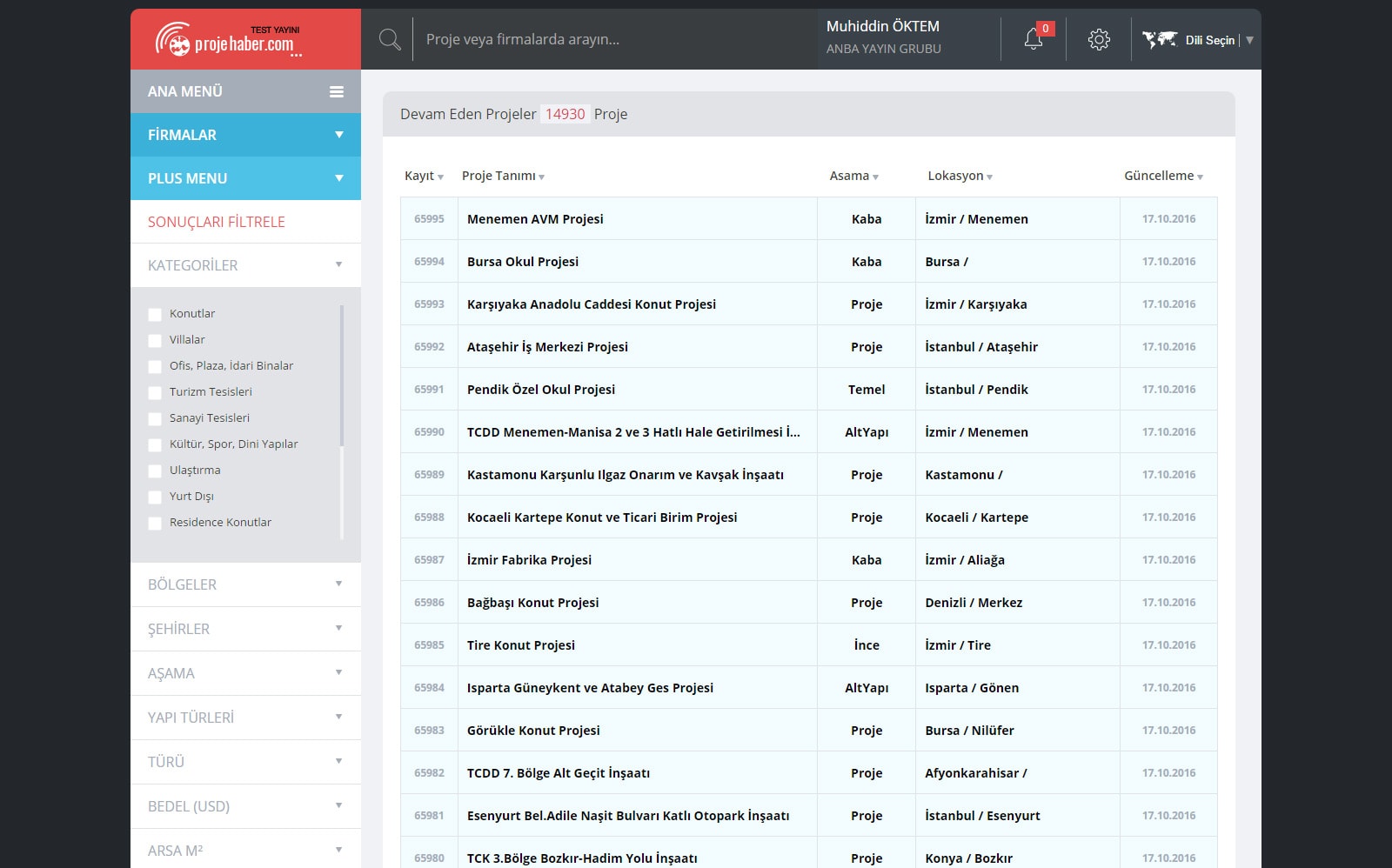Click the search magnifier icon
Image resolution: width=1392 pixels, height=868 pixels.
(x=390, y=39)
